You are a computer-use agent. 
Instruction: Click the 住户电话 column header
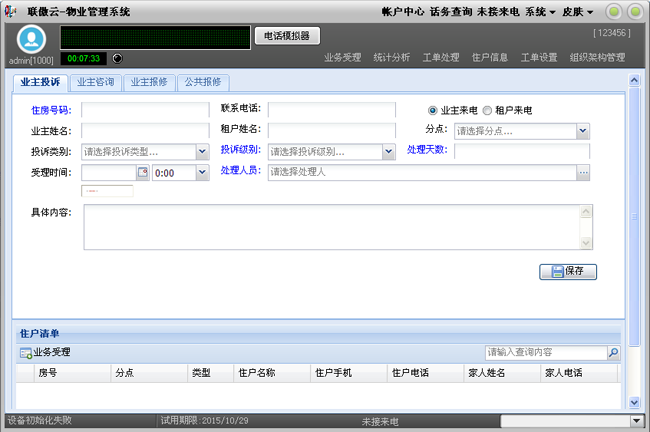click(x=425, y=373)
